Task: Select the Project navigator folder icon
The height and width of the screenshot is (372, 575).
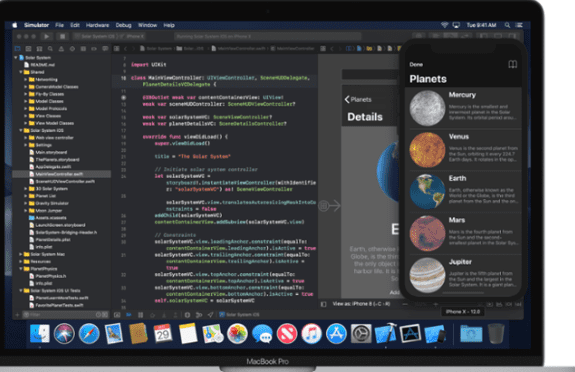Action: (x=18, y=49)
